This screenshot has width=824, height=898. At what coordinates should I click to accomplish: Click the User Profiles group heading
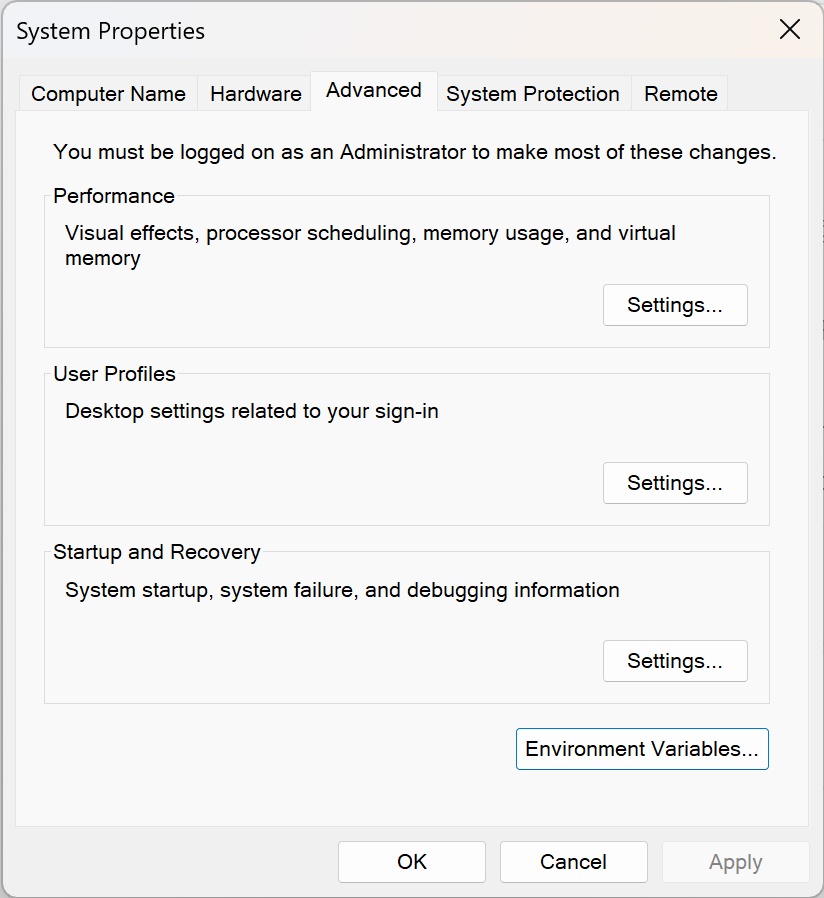[x=114, y=374]
